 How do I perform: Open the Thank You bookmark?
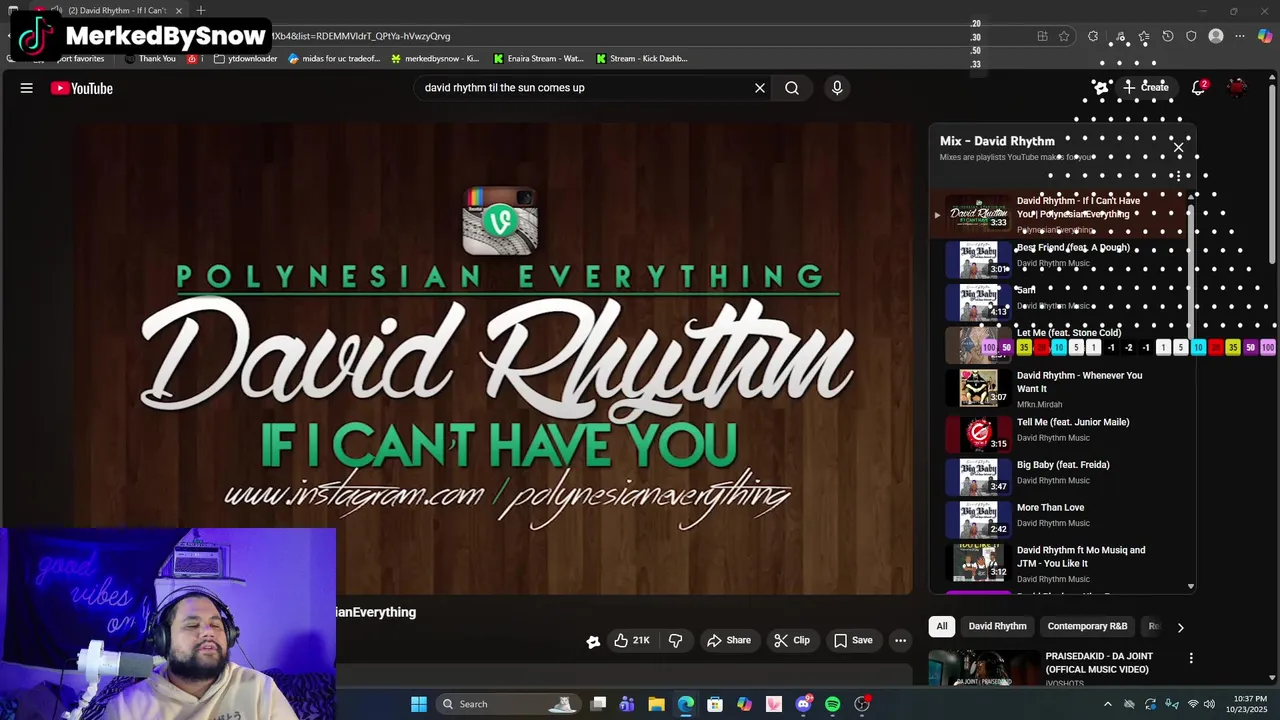tap(150, 58)
